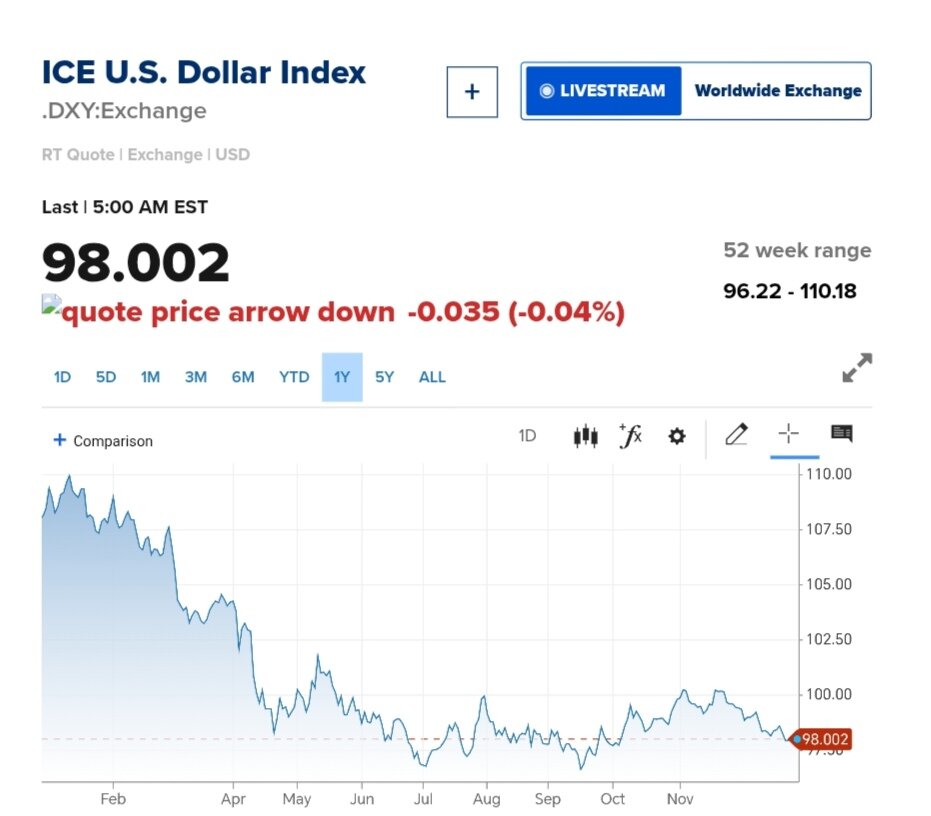Show ALL historical chart data
This screenshot has height=816, width=931.
point(432,377)
